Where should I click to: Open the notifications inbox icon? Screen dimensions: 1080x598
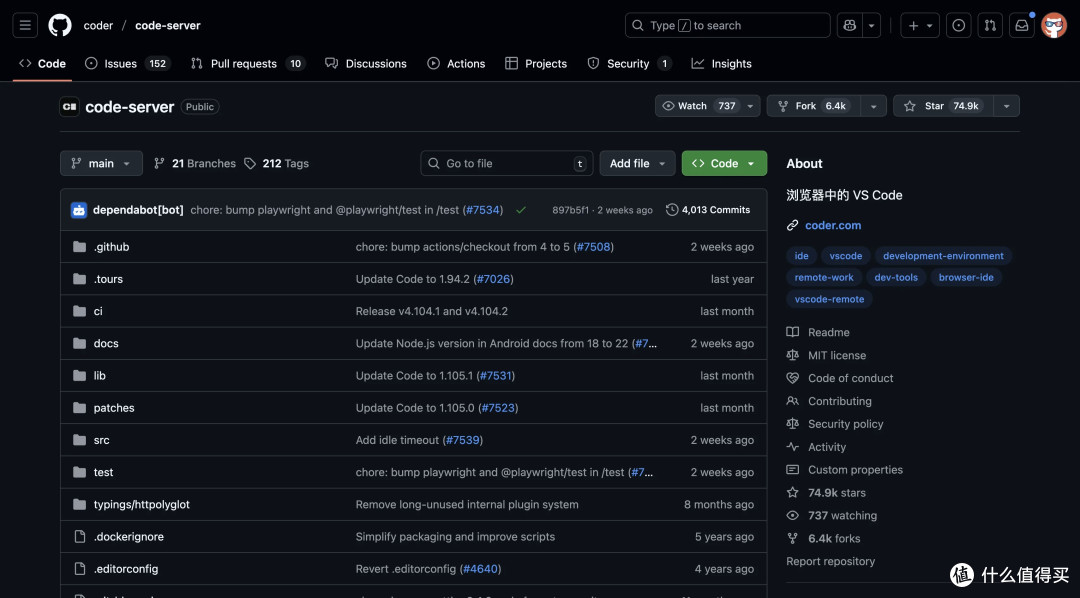click(x=1021, y=25)
